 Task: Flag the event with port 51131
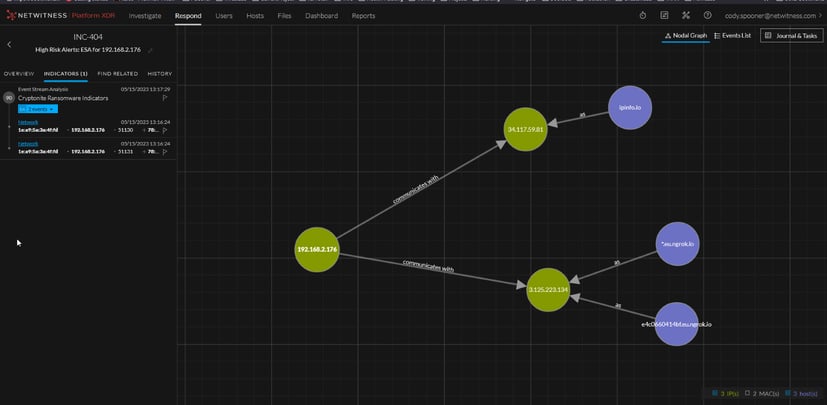(x=165, y=151)
